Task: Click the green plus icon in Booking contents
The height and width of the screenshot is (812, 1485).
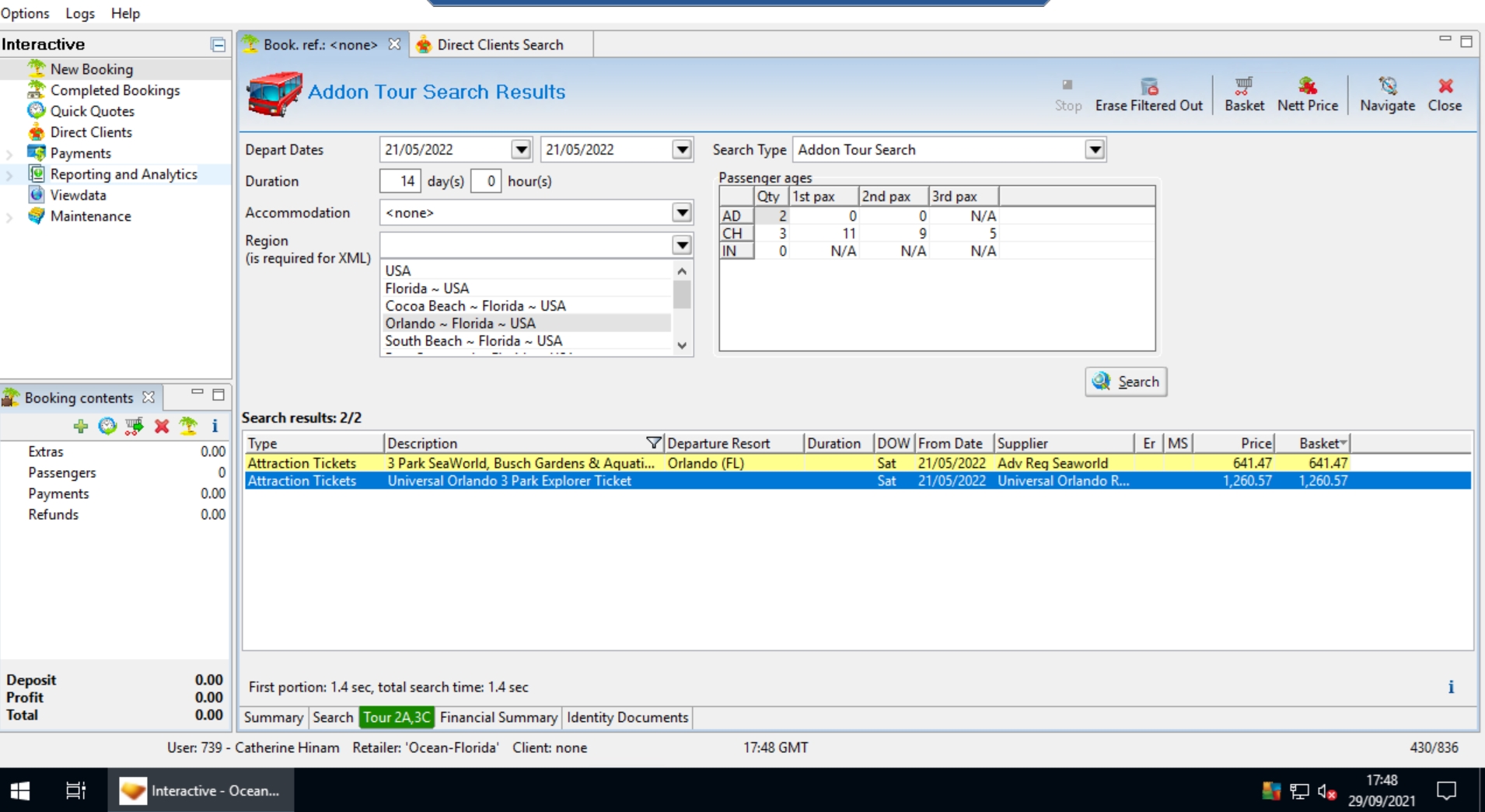Action: [x=80, y=426]
